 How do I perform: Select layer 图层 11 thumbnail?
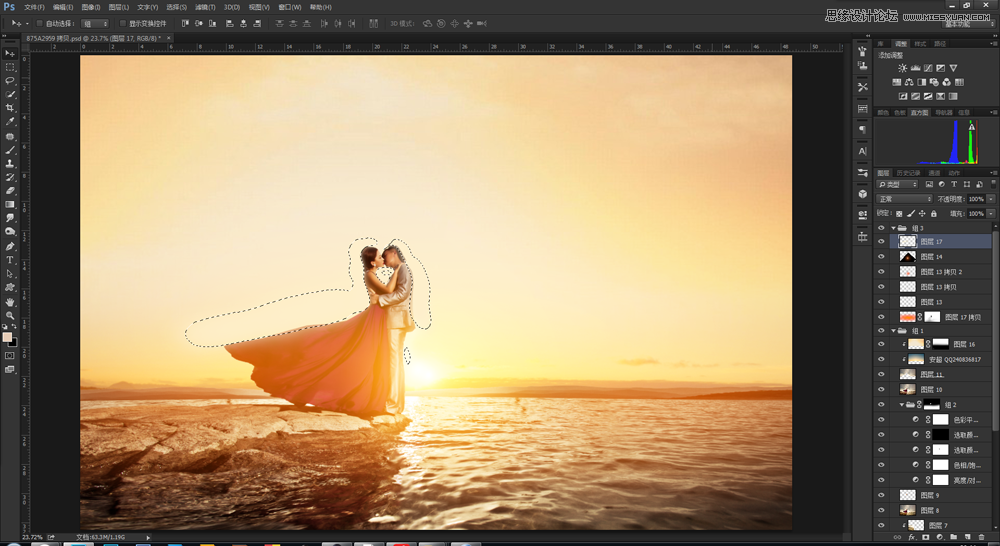coord(908,374)
